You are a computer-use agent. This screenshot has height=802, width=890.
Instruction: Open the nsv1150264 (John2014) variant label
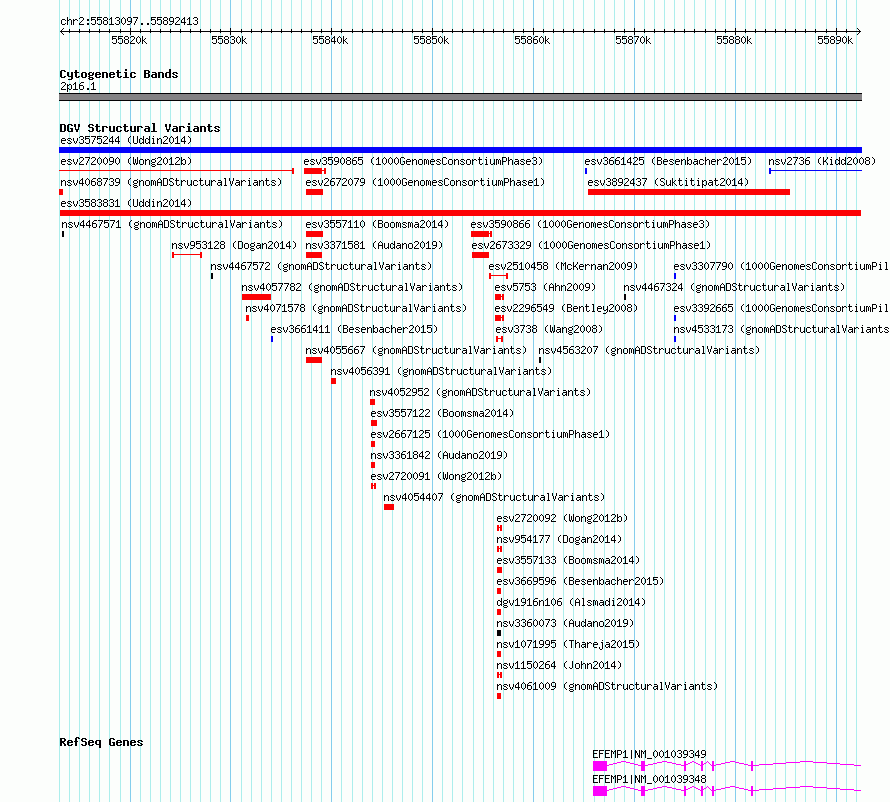[x=559, y=665]
